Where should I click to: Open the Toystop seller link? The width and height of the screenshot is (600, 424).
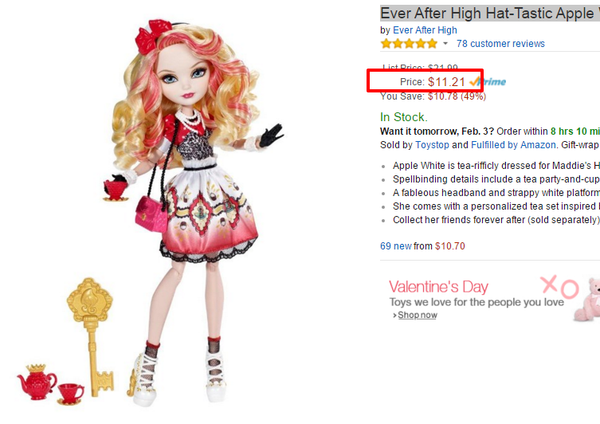pyautogui.click(x=432, y=145)
